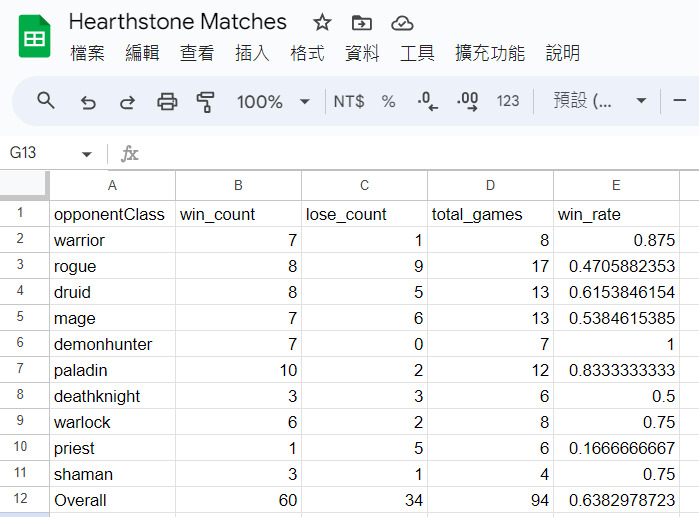699x517 pixels.
Task: Decrease decimal places
Action: tap(428, 101)
